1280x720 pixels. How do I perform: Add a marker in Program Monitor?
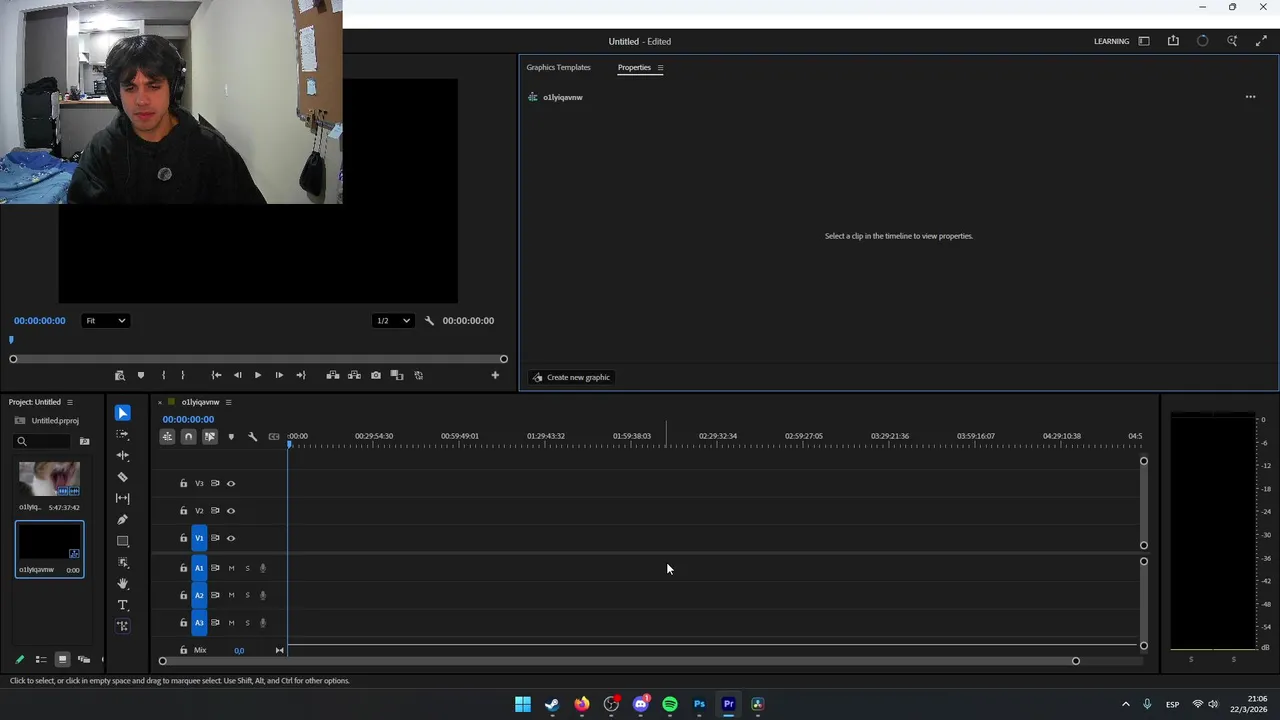141,375
